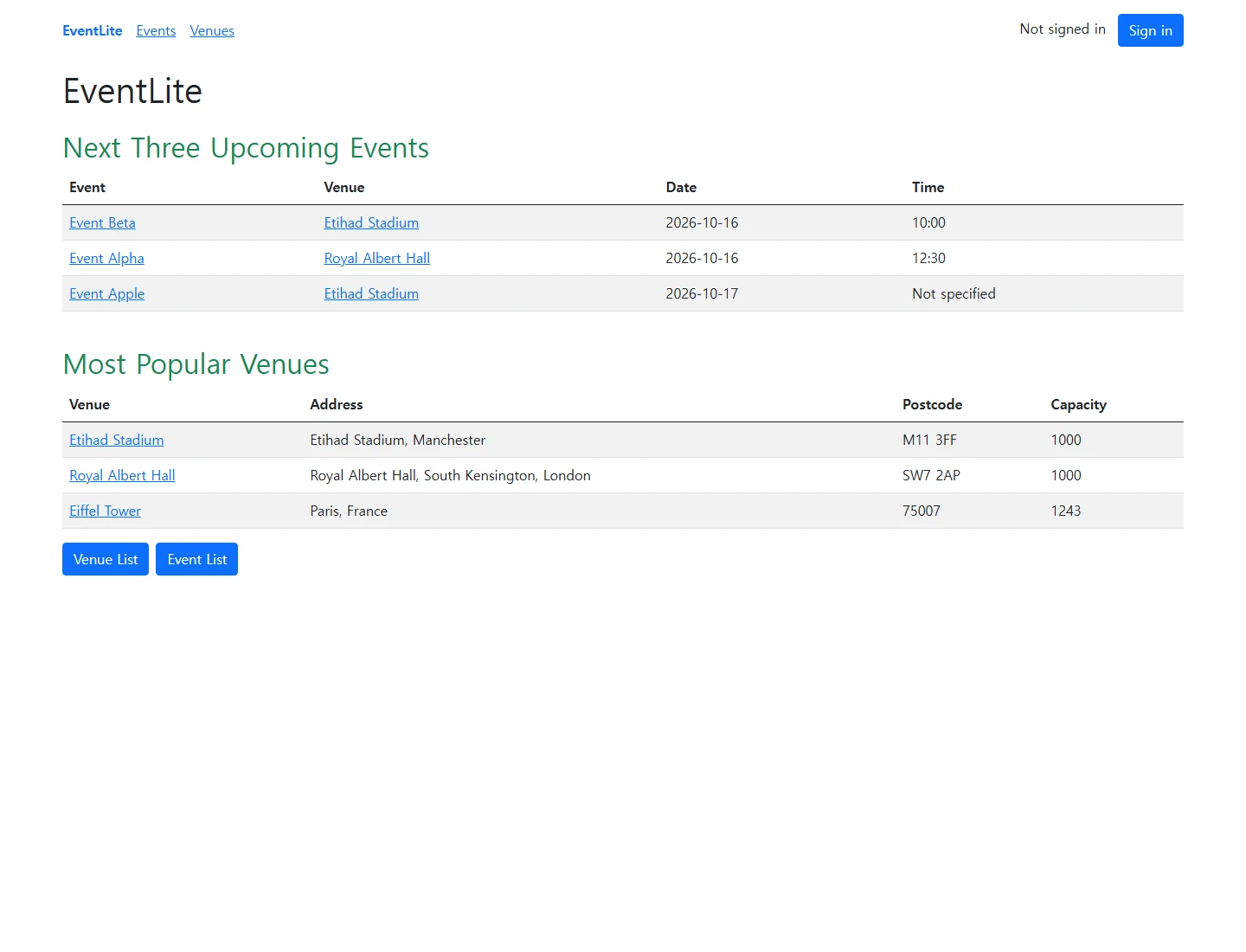Select the date 2026-10-17
This screenshot has width=1246, height=952.
702,293
